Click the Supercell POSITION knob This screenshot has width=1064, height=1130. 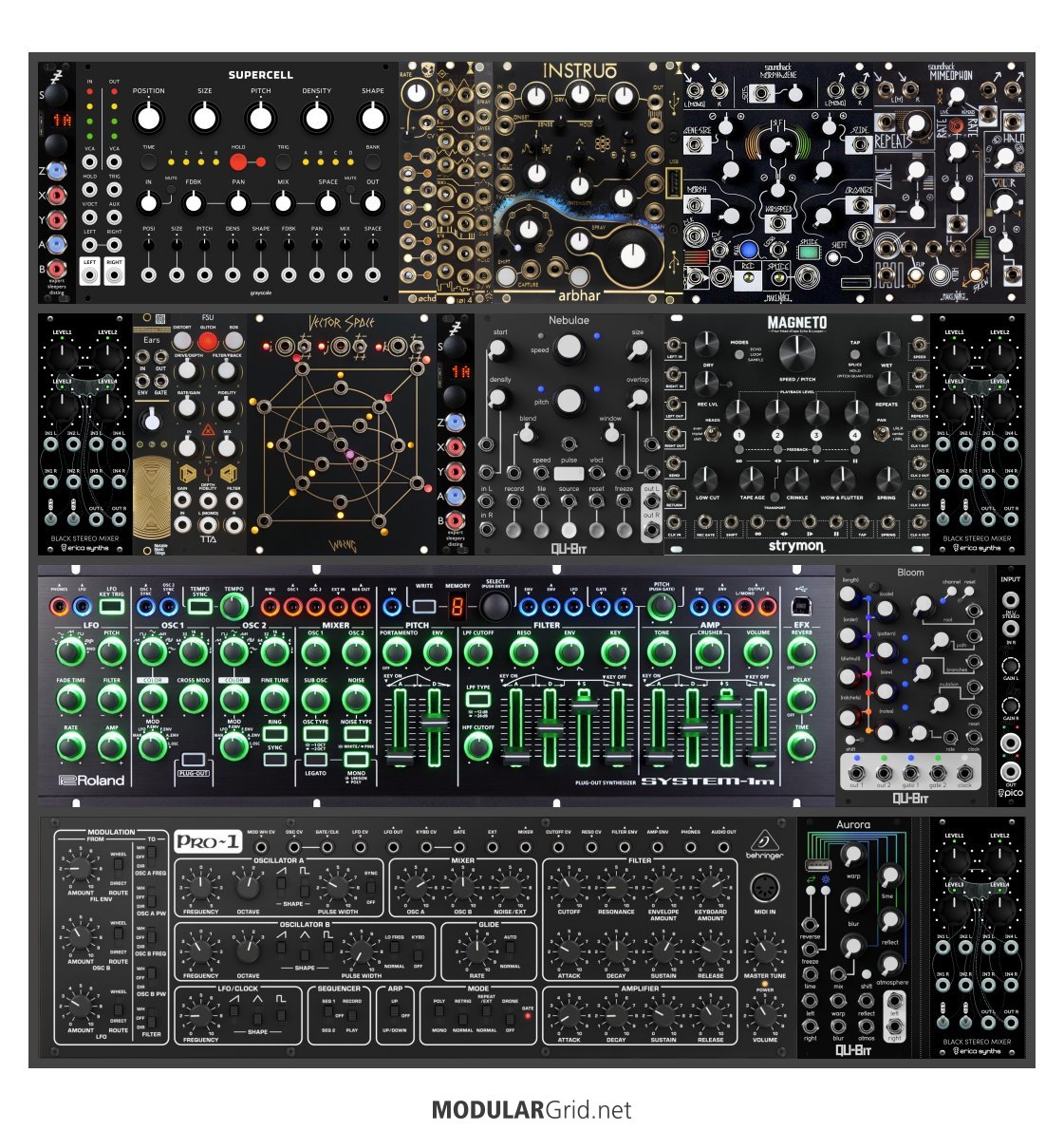point(148,117)
